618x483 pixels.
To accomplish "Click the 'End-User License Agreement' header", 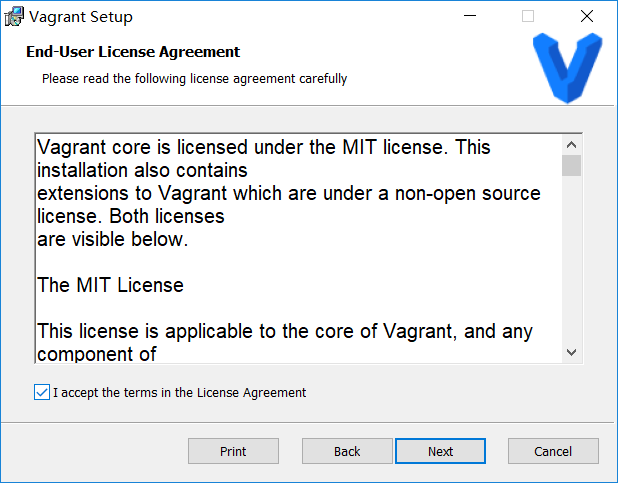I will (133, 52).
